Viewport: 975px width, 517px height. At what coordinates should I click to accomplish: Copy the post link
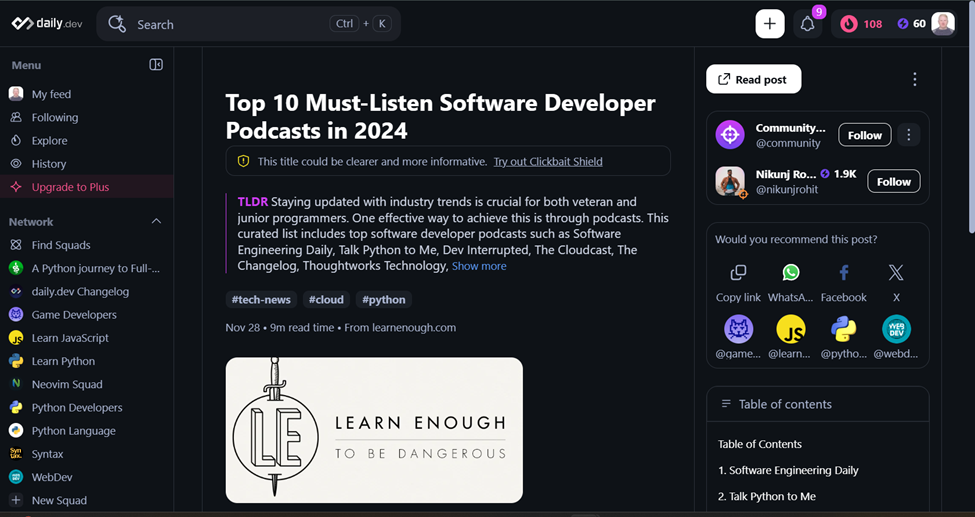pos(738,283)
